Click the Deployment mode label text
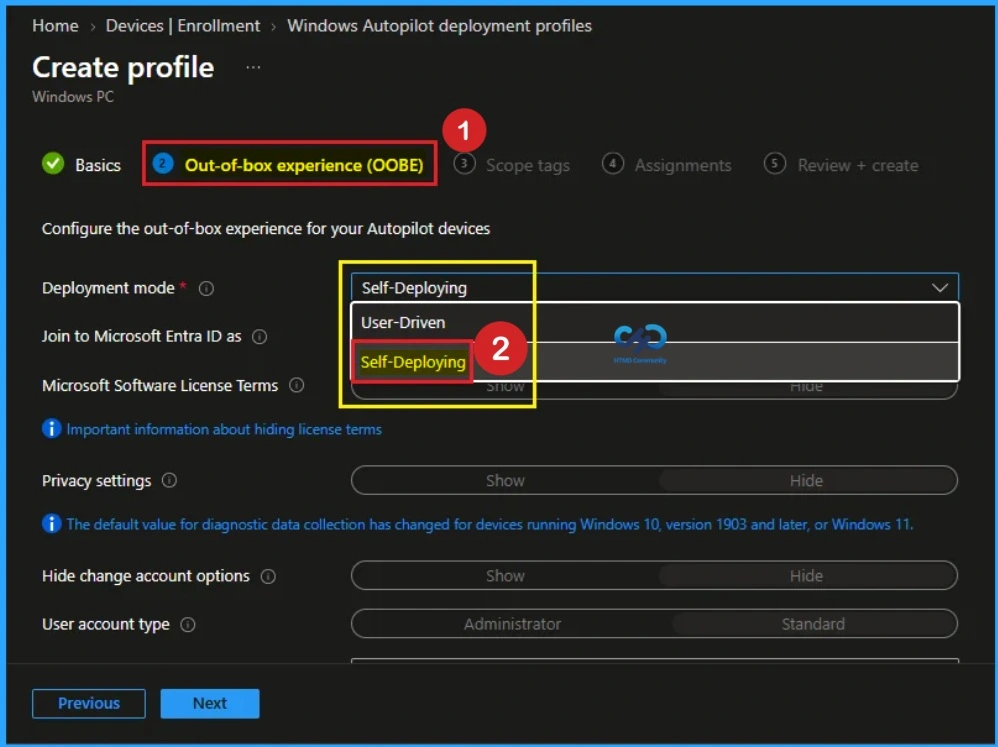This screenshot has width=998, height=747. coord(108,288)
